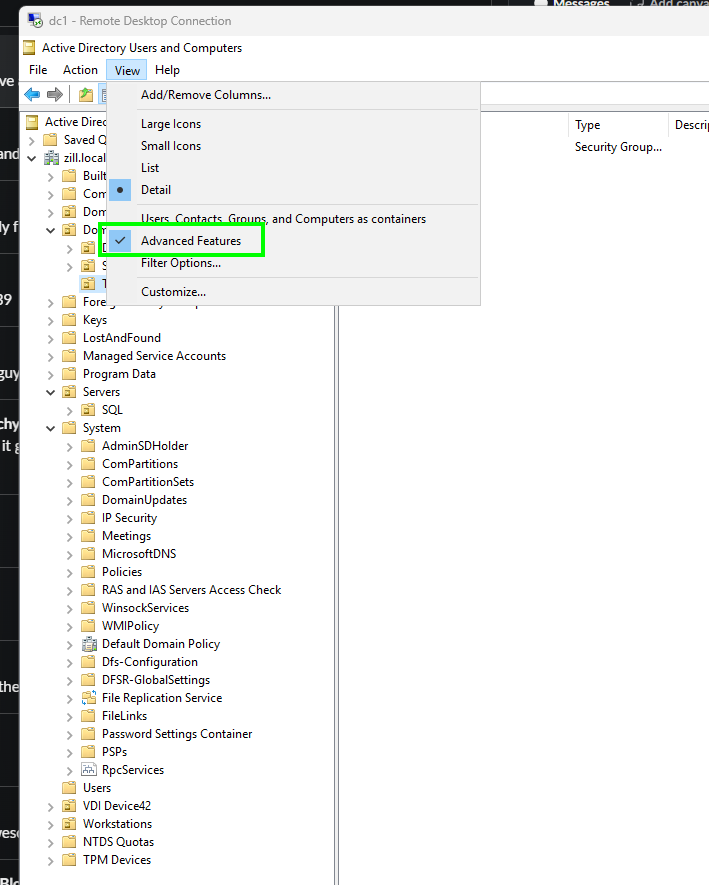Image resolution: width=709 pixels, height=885 pixels.
Task: Choose Add/Remove Columns from menu
Action: (x=205, y=95)
